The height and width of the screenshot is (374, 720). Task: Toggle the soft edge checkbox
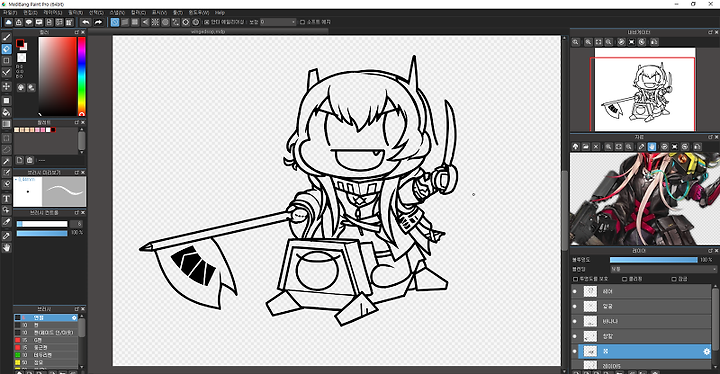(302, 22)
